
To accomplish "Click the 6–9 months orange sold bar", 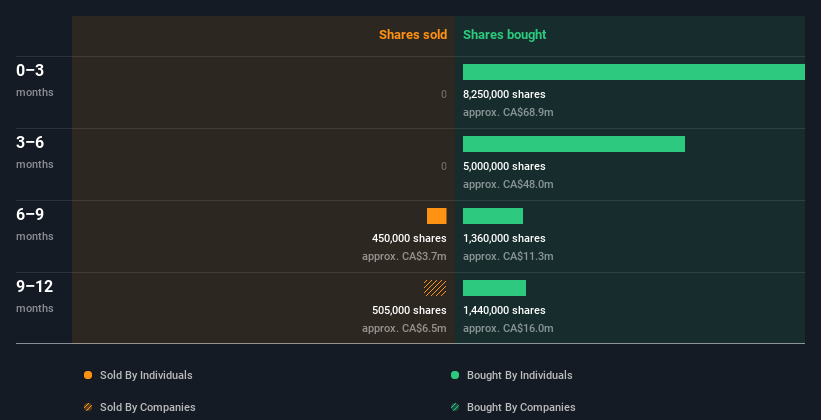I will click(436, 216).
